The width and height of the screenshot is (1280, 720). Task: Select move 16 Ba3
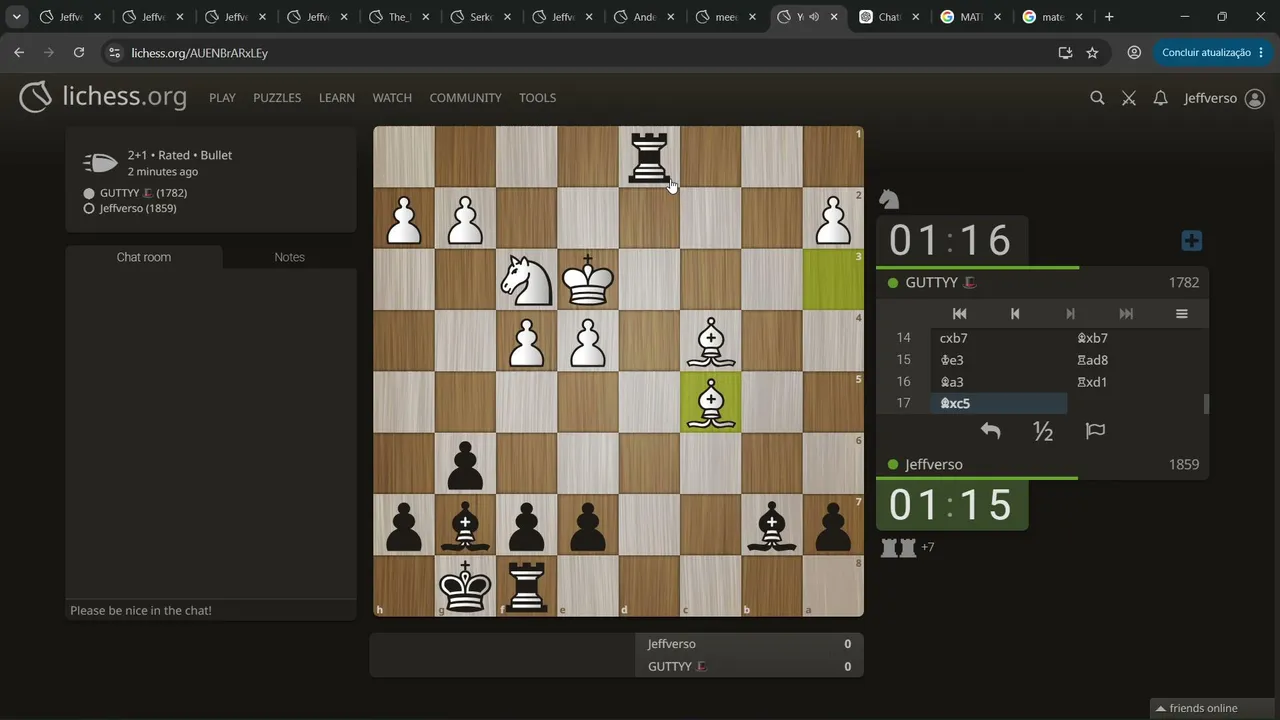point(999,382)
